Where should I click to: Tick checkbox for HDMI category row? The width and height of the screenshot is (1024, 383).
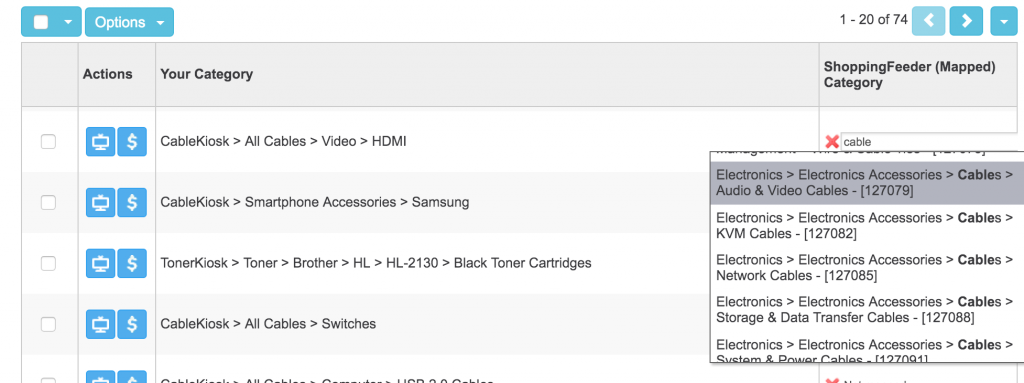[x=48, y=142]
